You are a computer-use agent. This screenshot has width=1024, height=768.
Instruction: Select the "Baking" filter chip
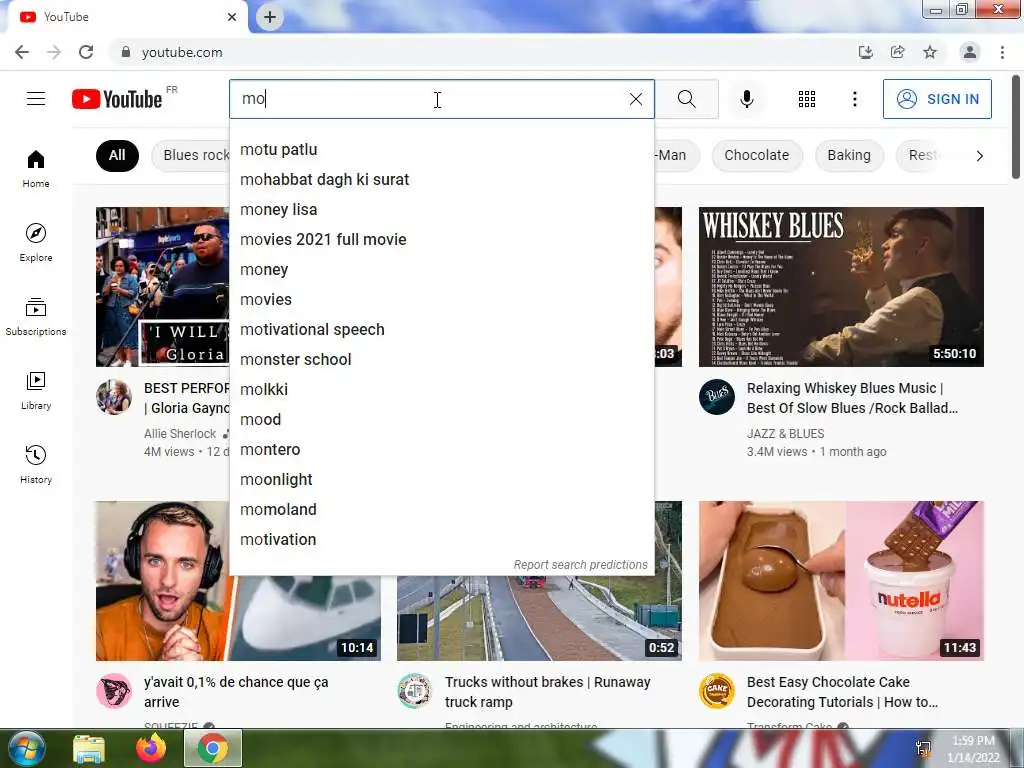[x=849, y=155]
